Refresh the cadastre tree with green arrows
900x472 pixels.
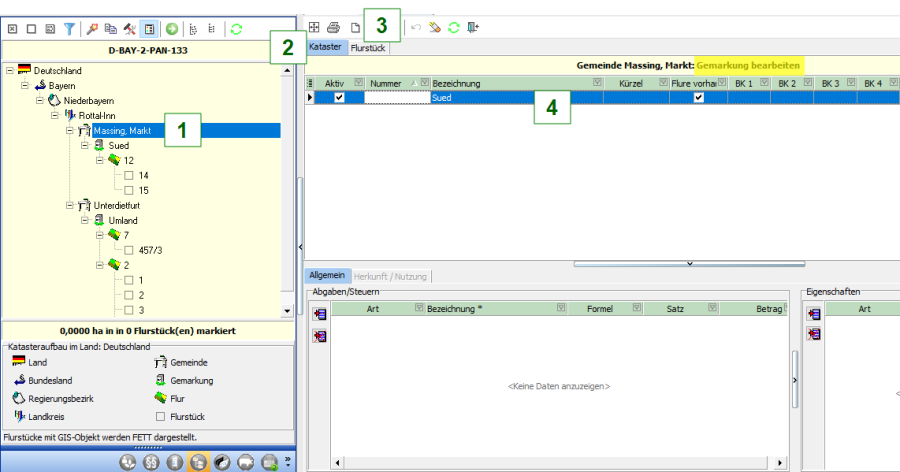tap(237, 30)
